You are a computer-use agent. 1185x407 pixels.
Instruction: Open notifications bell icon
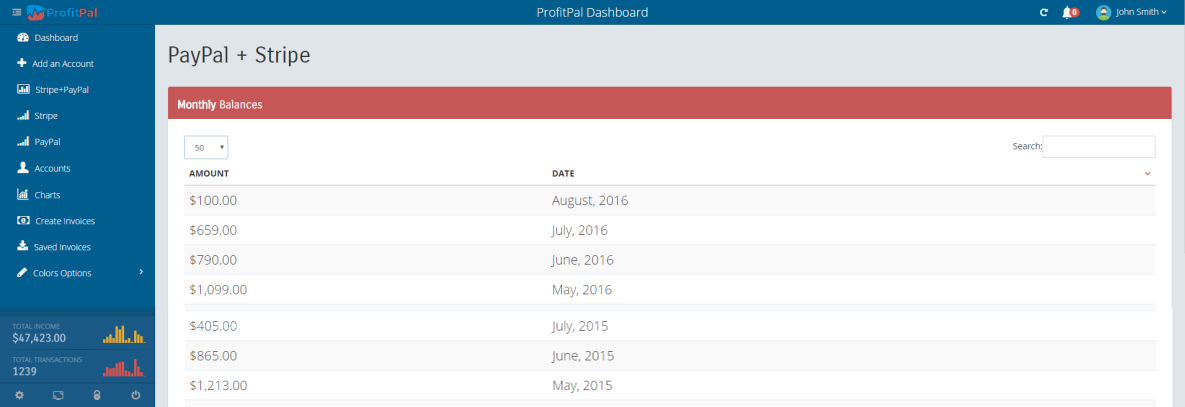coord(1067,12)
